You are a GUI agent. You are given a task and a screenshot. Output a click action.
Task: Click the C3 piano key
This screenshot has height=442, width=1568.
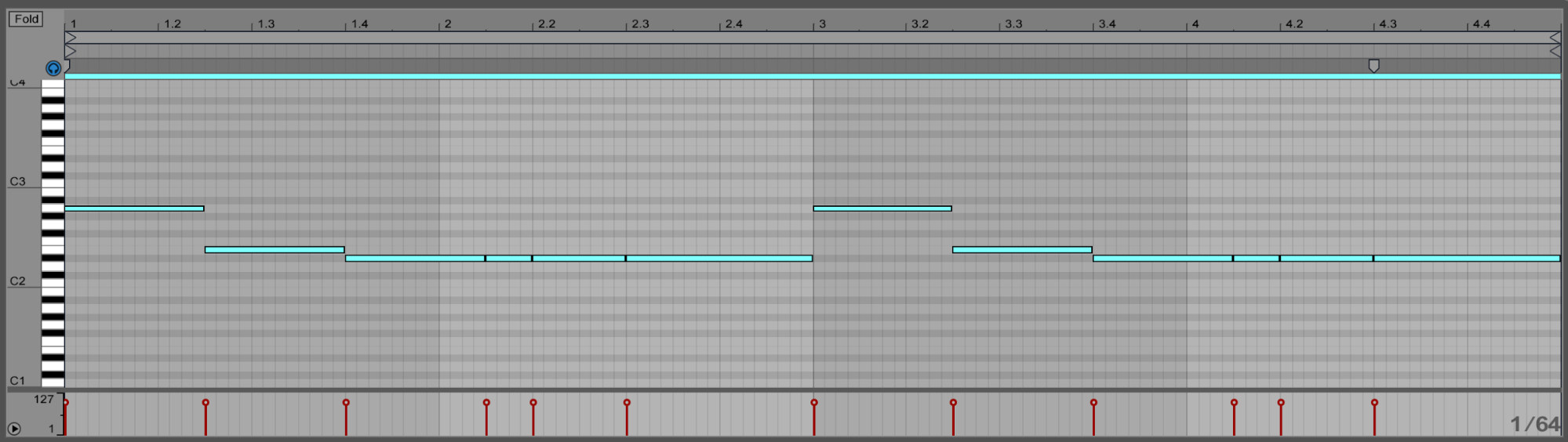(x=53, y=183)
